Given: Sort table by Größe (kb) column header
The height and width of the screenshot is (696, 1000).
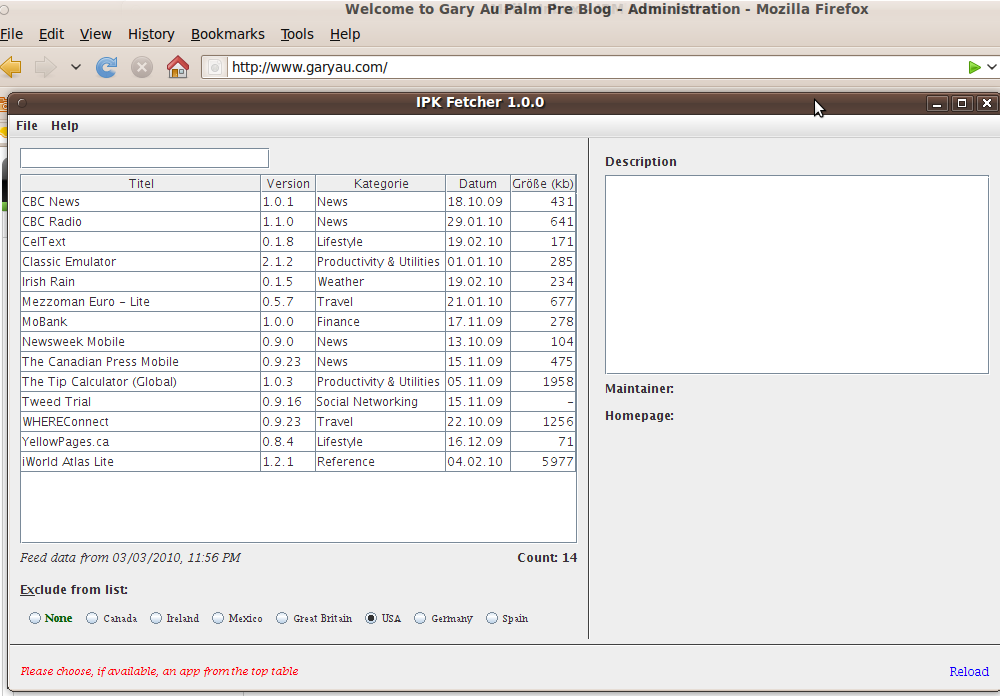Looking at the screenshot, I should [543, 184].
